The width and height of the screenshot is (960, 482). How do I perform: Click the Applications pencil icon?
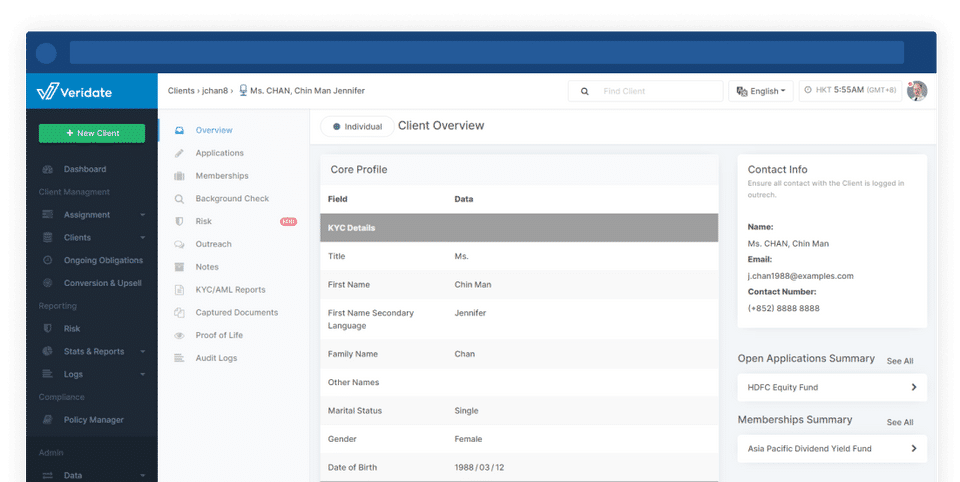179,153
